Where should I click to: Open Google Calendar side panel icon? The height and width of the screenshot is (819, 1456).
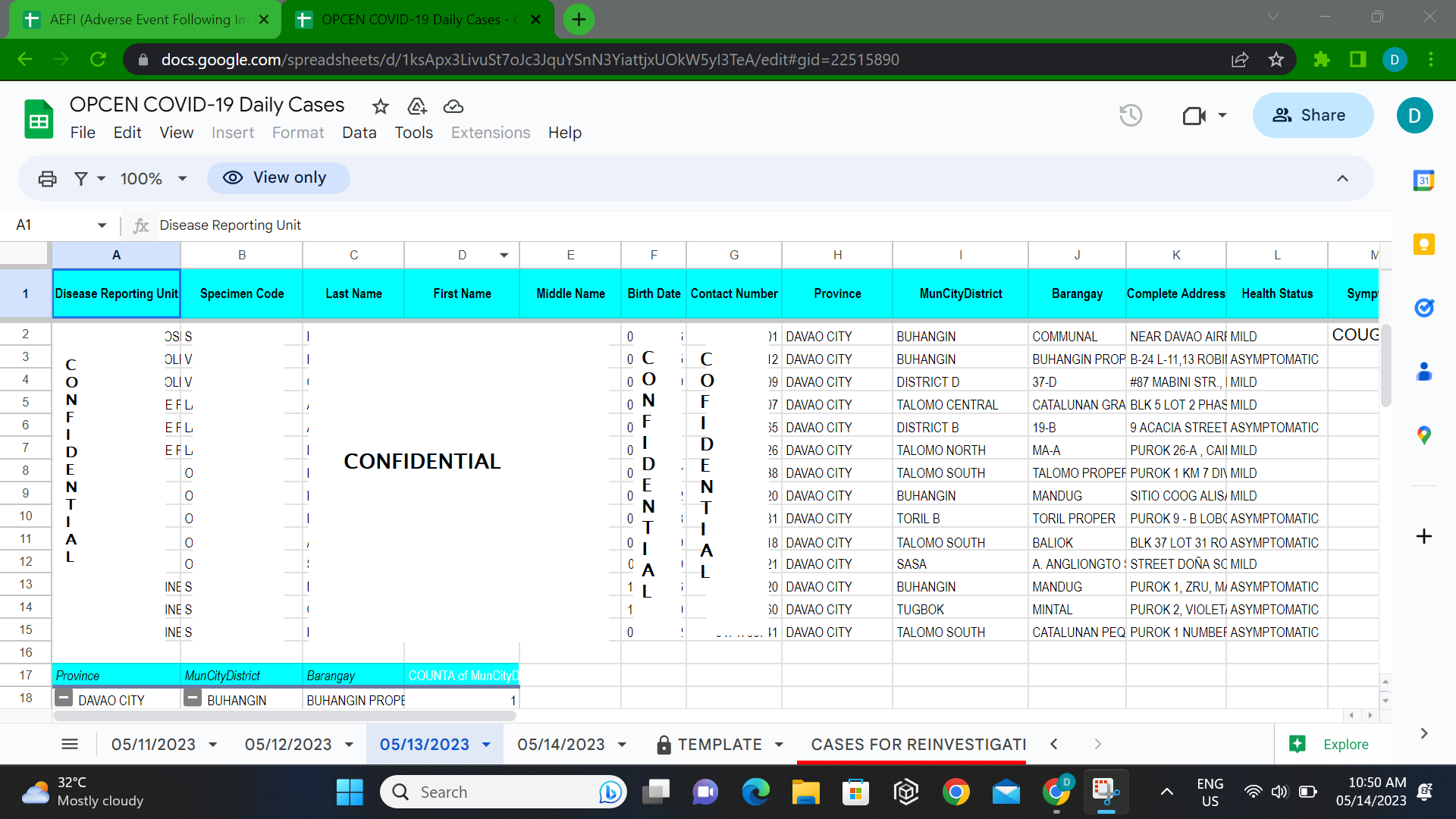coord(1423,180)
